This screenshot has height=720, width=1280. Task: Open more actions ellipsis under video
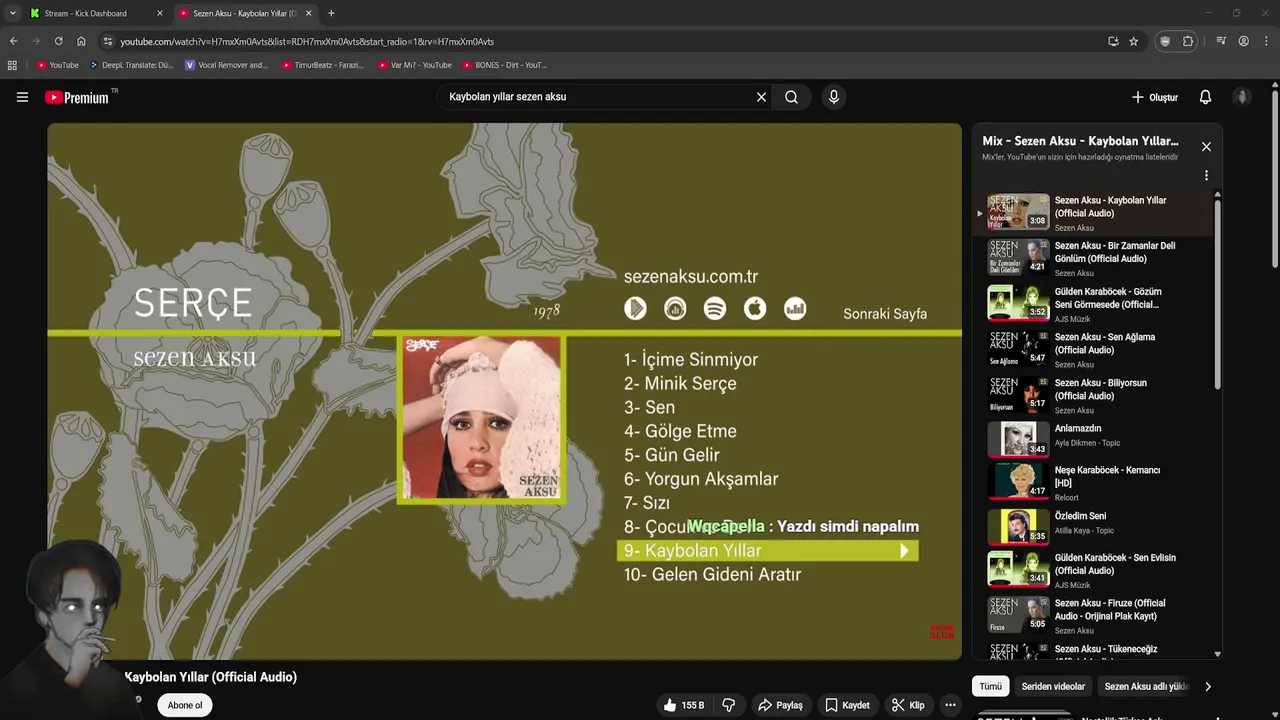950,705
